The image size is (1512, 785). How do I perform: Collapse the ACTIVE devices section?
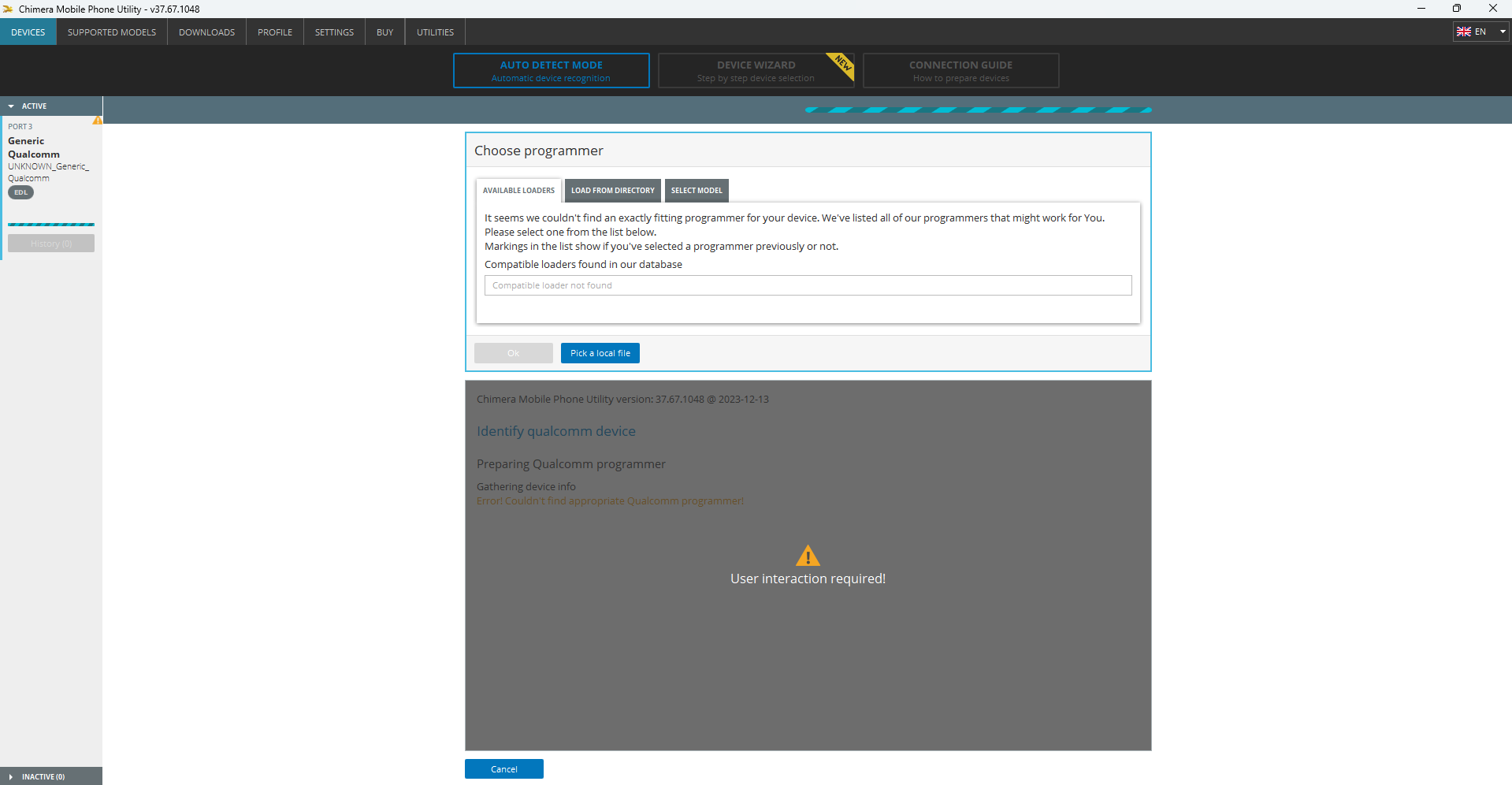11,106
